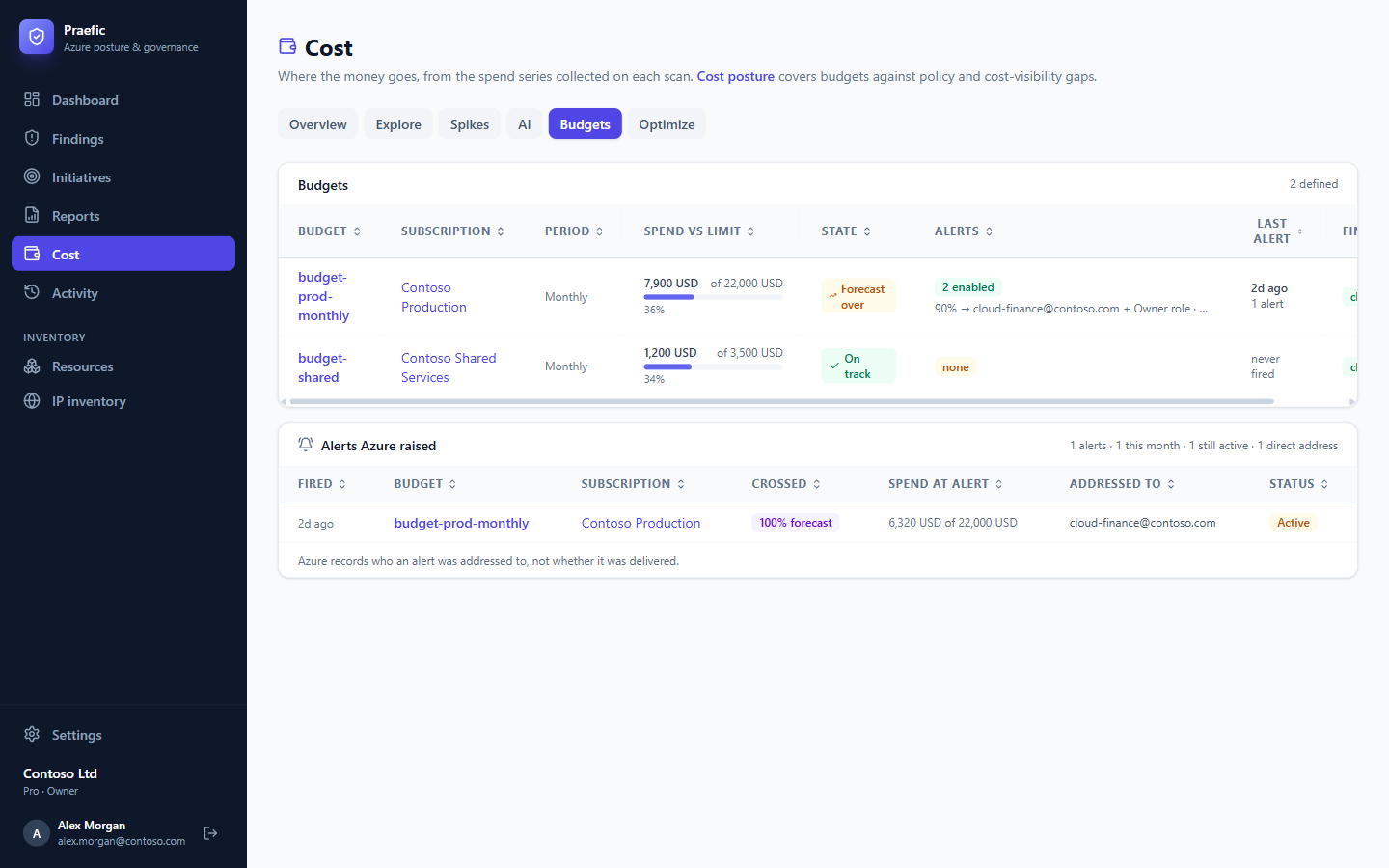Open the budget-shared budget
The height and width of the screenshot is (868, 1389).
click(322, 367)
